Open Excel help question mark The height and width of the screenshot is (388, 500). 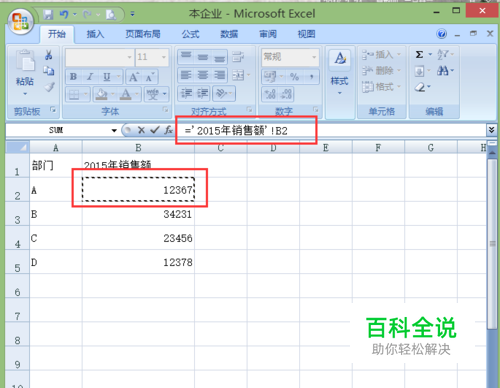(x=442, y=34)
